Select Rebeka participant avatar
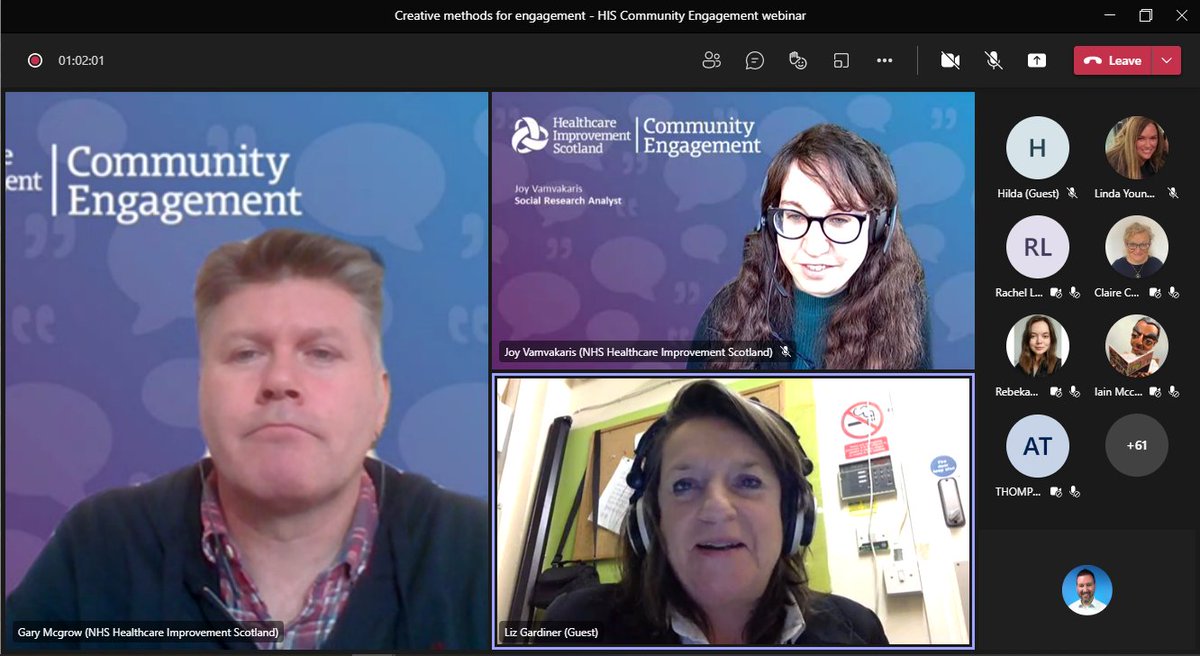This screenshot has height=656, width=1200. click(x=1037, y=346)
